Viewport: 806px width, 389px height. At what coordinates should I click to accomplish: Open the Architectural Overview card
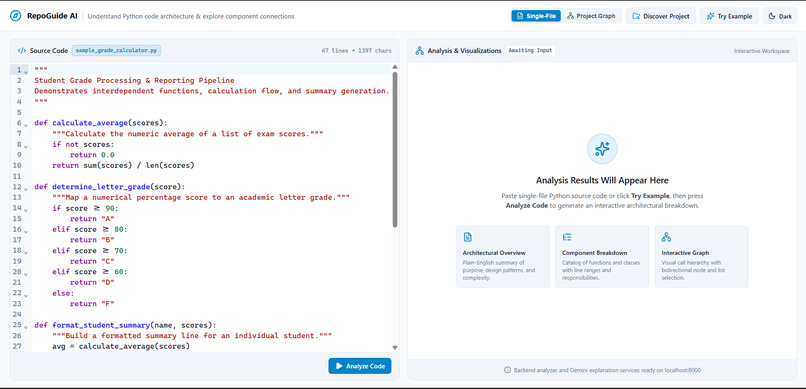pyautogui.click(x=503, y=256)
